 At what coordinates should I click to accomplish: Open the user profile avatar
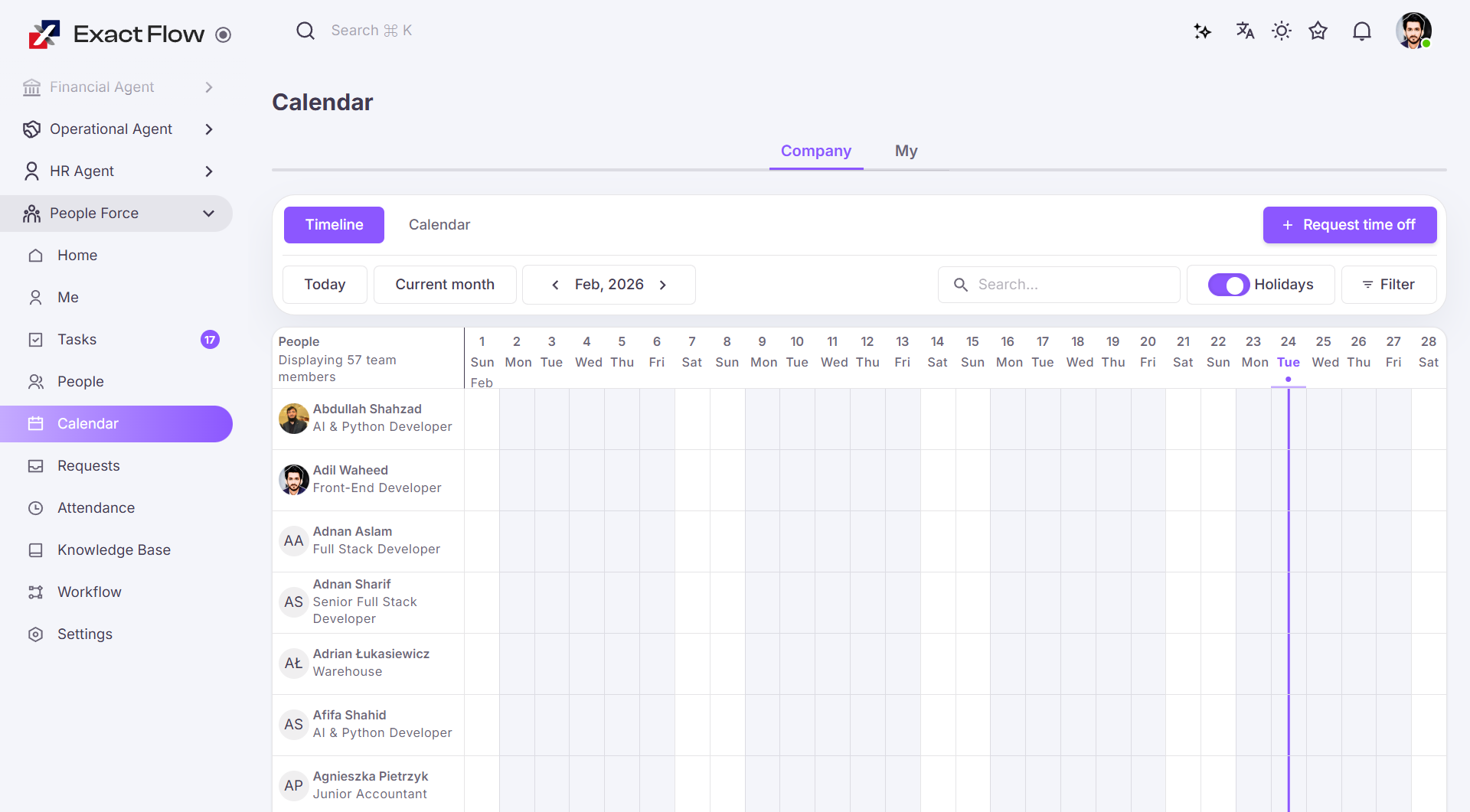coord(1413,31)
